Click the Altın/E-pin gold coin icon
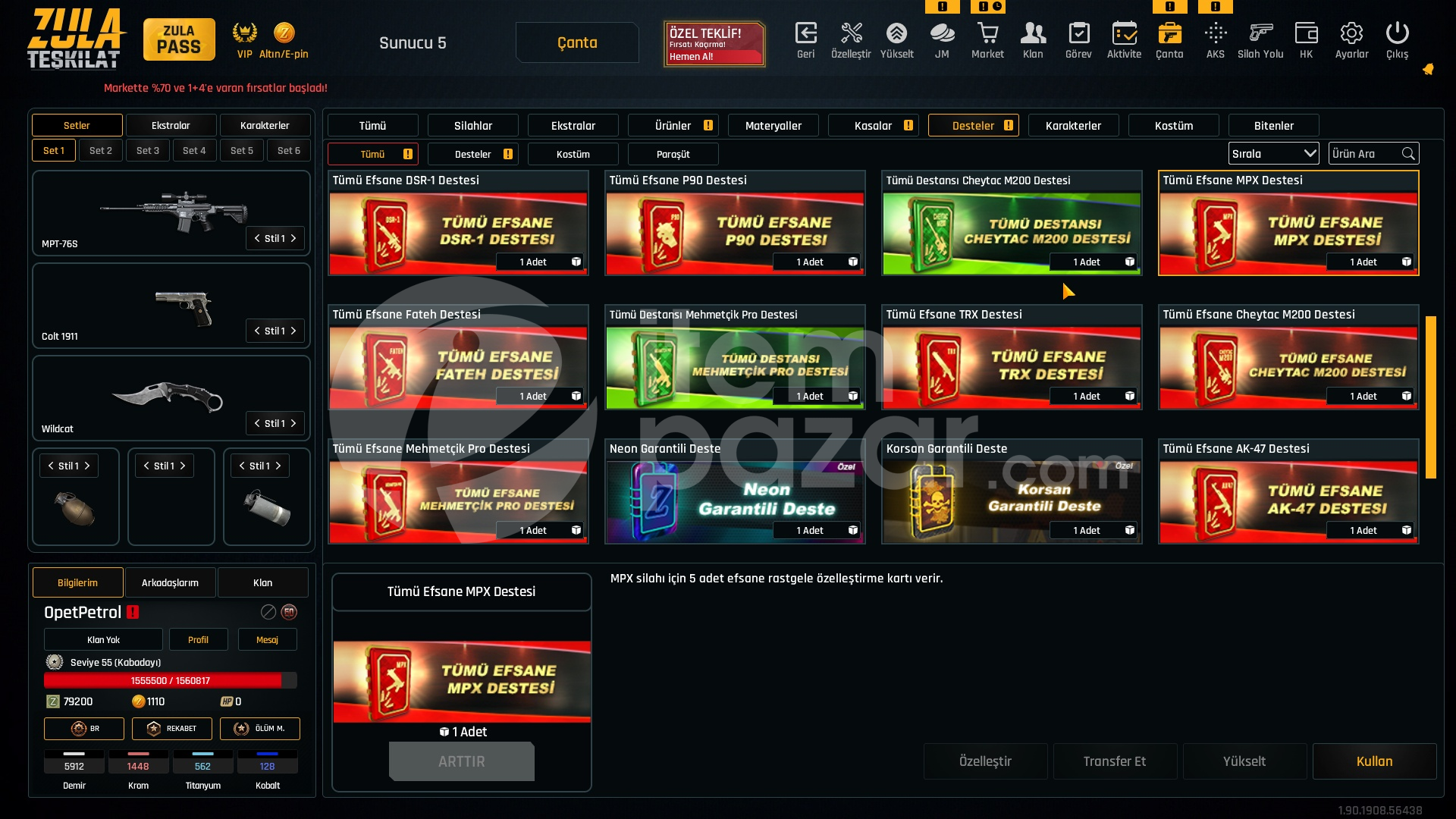Image resolution: width=1456 pixels, height=819 pixels. (x=284, y=33)
